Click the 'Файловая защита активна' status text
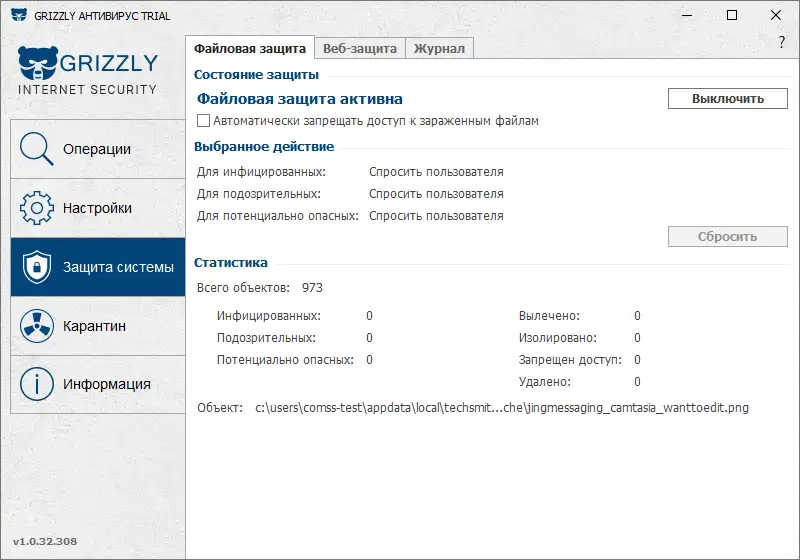Screen dimensions: 800x560 pos(300,98)
